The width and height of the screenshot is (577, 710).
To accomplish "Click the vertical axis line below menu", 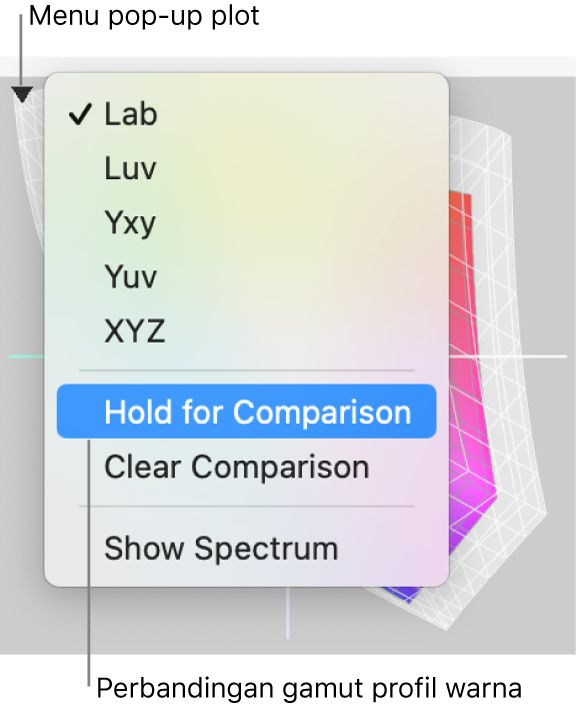I will click(x=288, y=613).
